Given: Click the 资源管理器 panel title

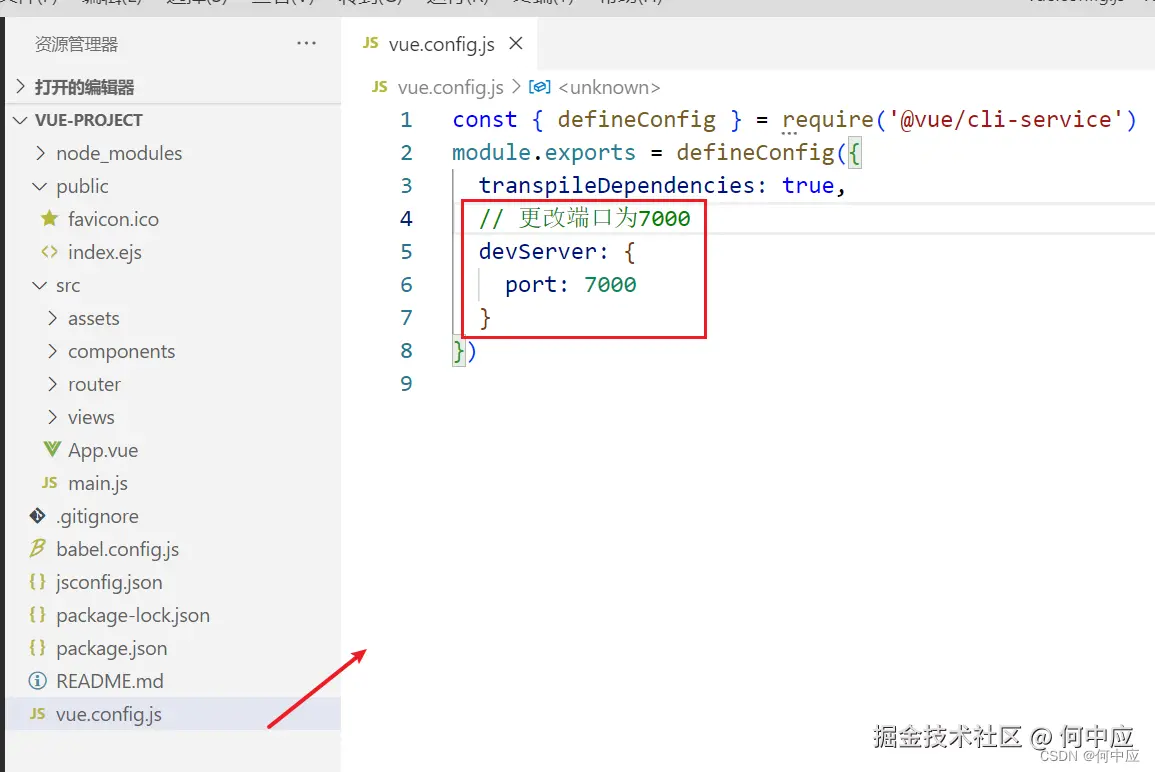Looking at the screenshot, I should 76,44.
